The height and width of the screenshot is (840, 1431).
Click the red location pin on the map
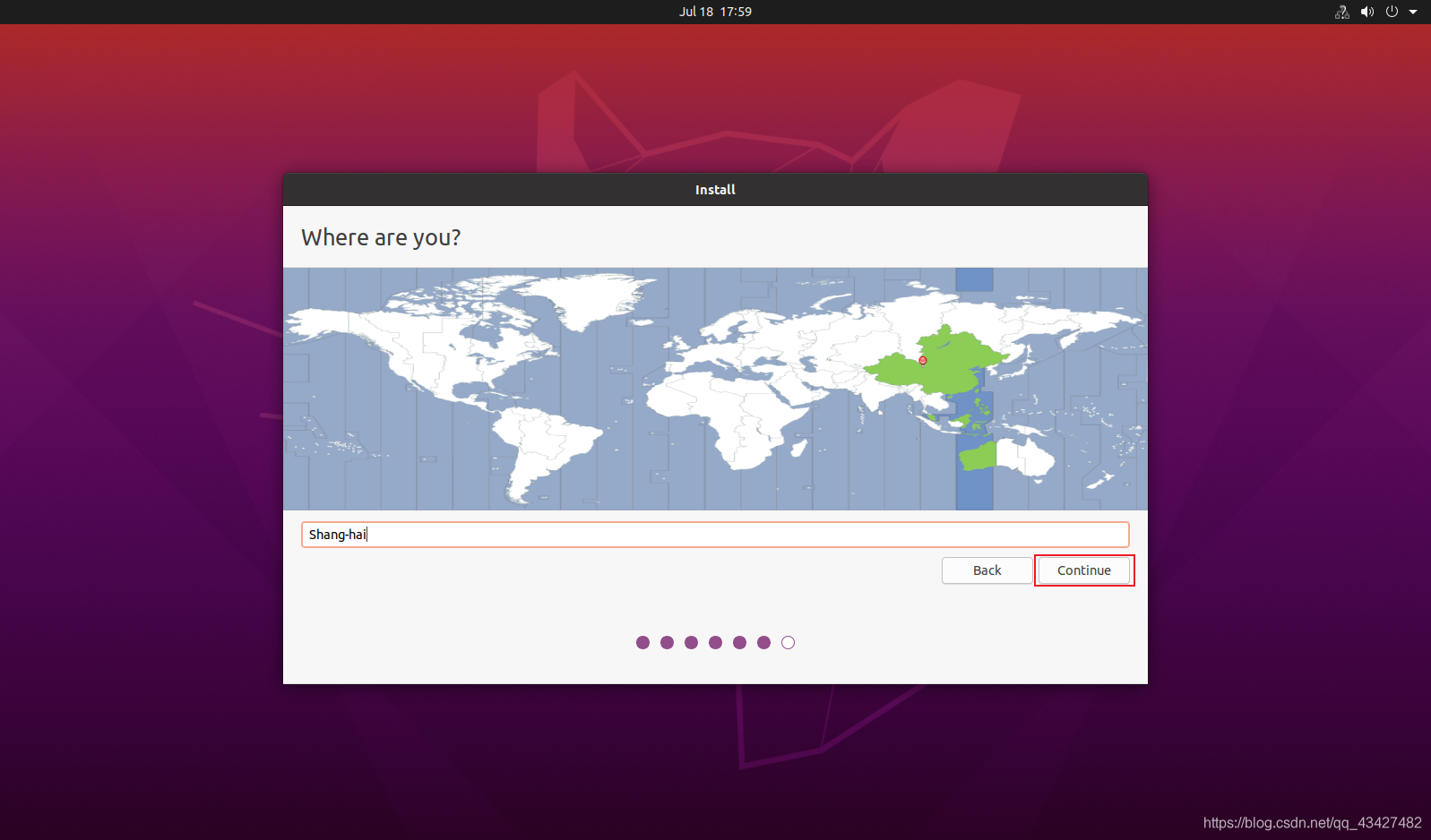click(x=923, y=360)
